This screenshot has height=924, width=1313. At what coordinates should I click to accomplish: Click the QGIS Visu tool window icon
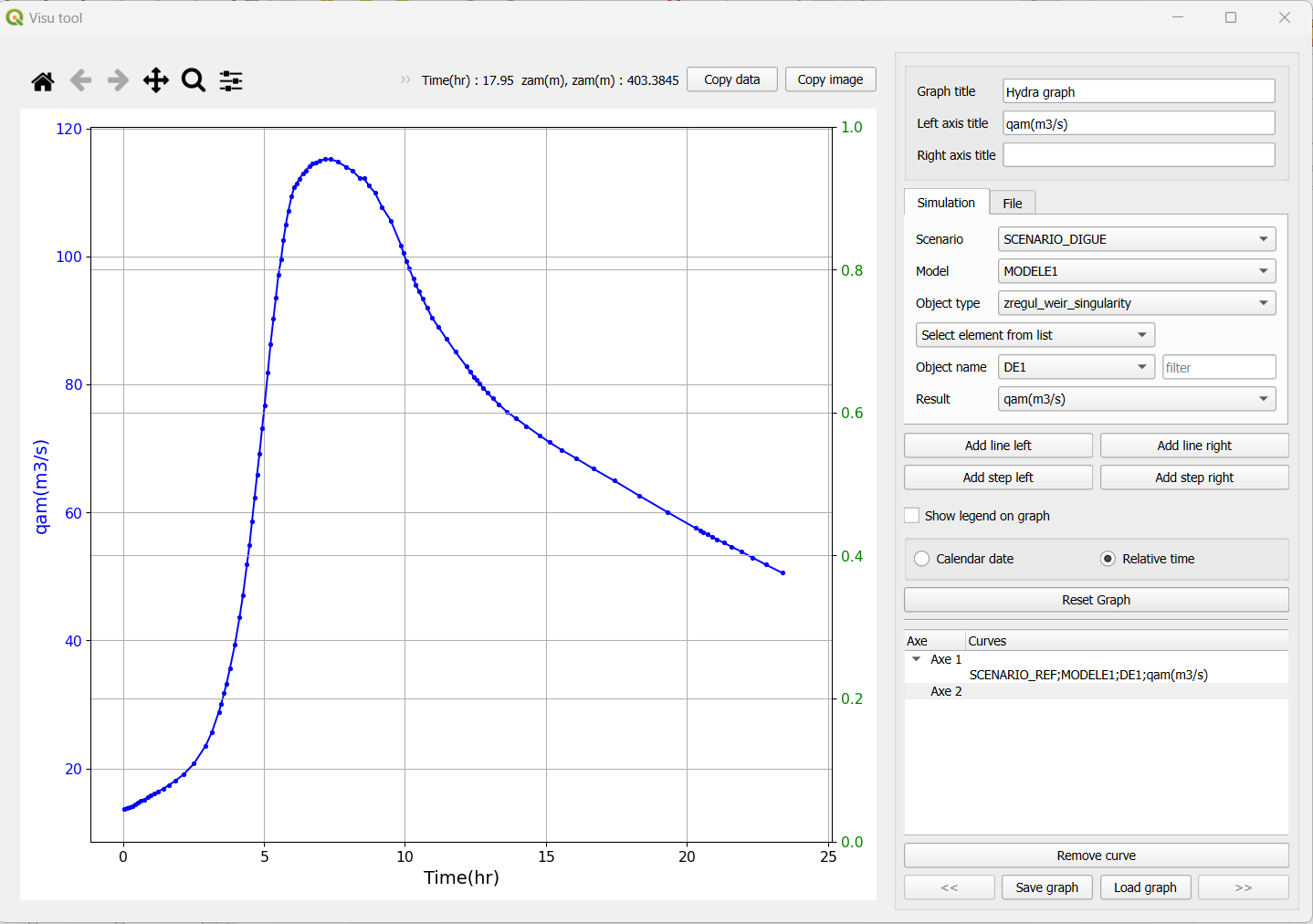(15, 17)
